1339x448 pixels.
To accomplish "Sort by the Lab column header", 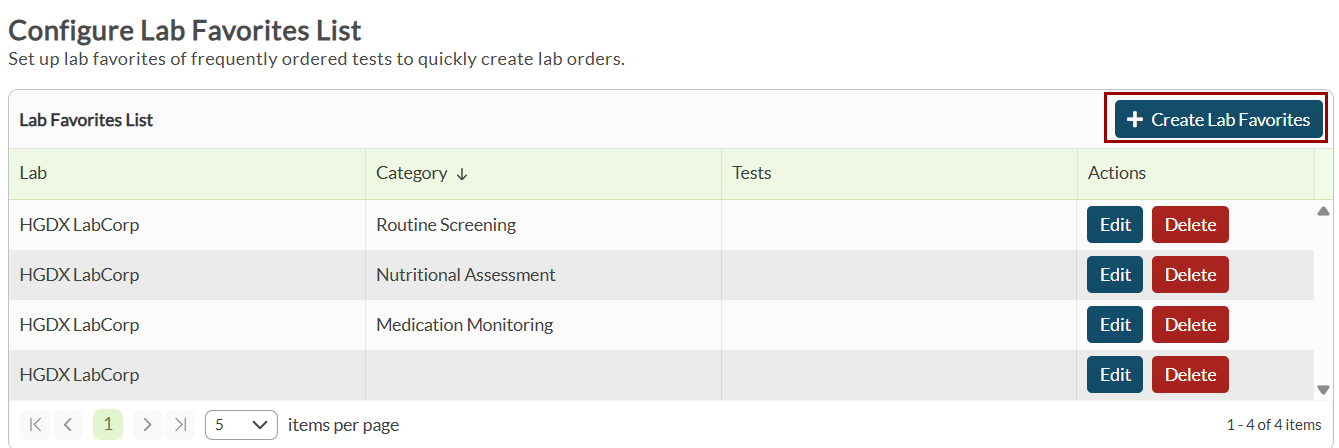I will pos(34,173).
